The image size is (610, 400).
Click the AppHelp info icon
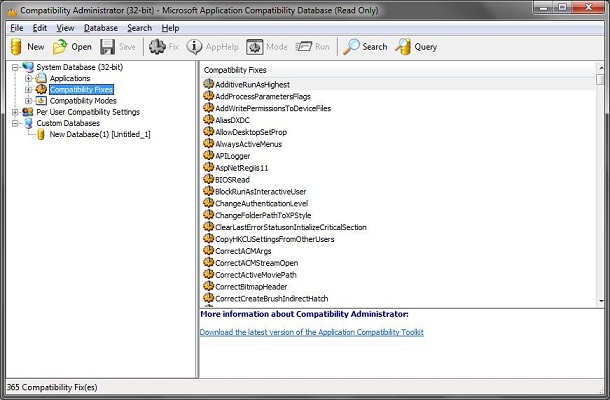[x=194, y=47]
